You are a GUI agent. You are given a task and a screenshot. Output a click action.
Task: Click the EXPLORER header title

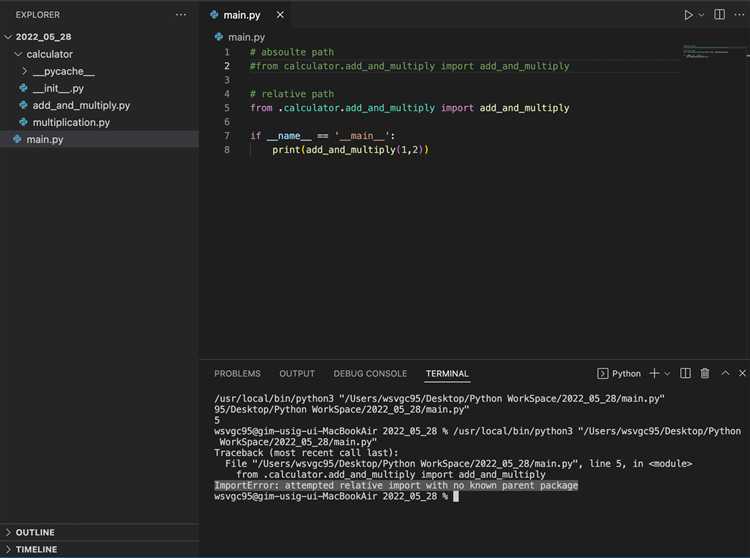click(38, 15)
